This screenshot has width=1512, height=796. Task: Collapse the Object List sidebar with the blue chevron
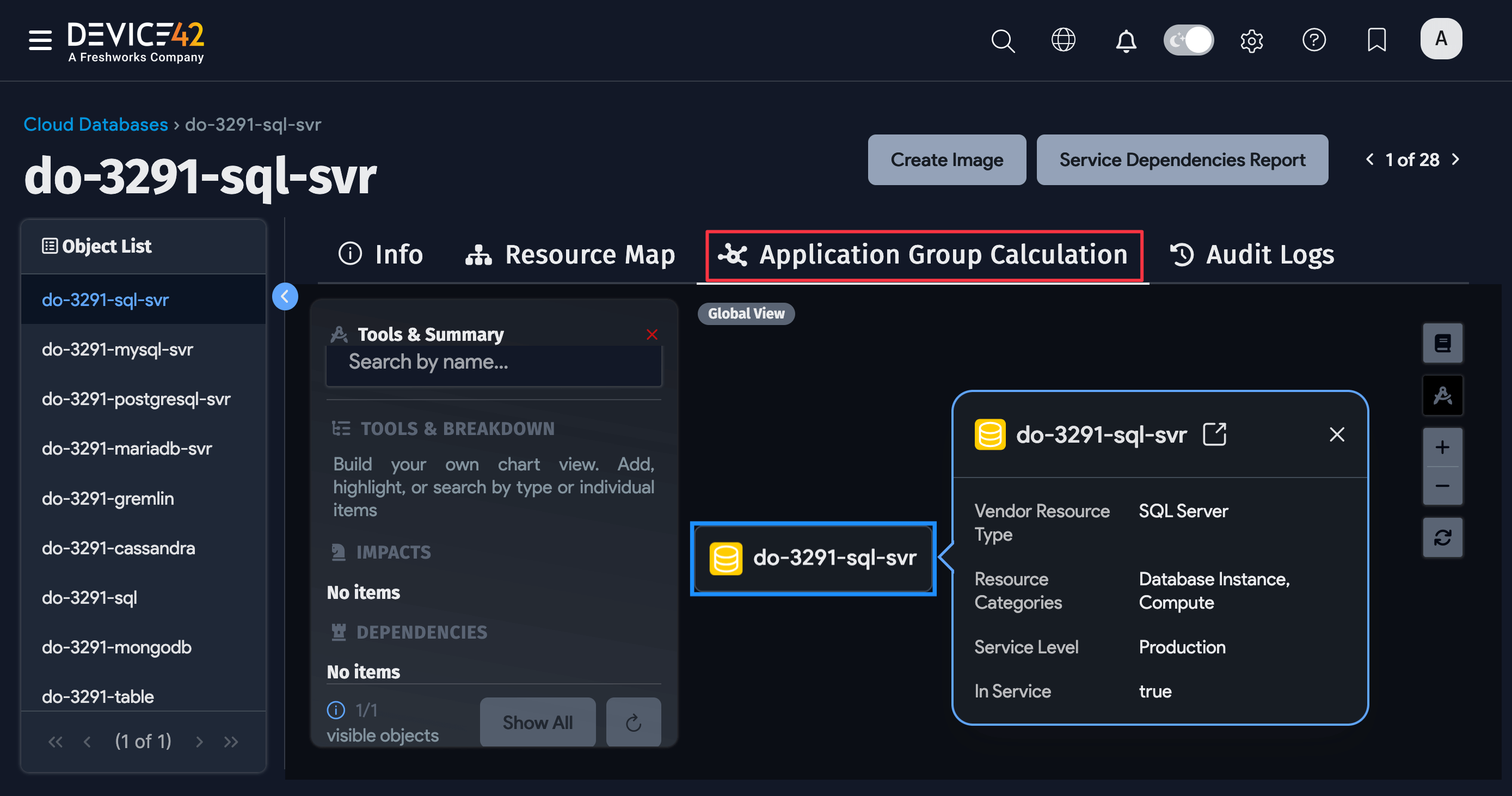pos(285,296)
